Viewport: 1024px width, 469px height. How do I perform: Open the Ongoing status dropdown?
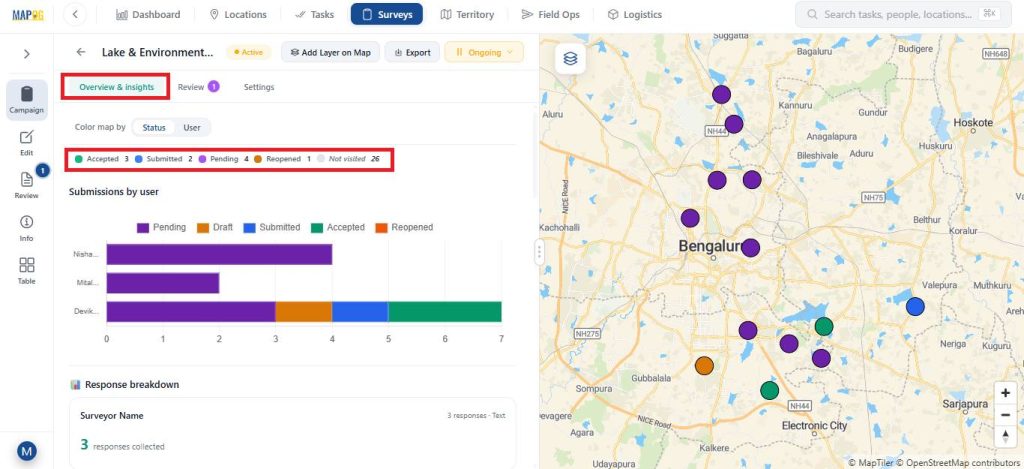tap(484, 52)
